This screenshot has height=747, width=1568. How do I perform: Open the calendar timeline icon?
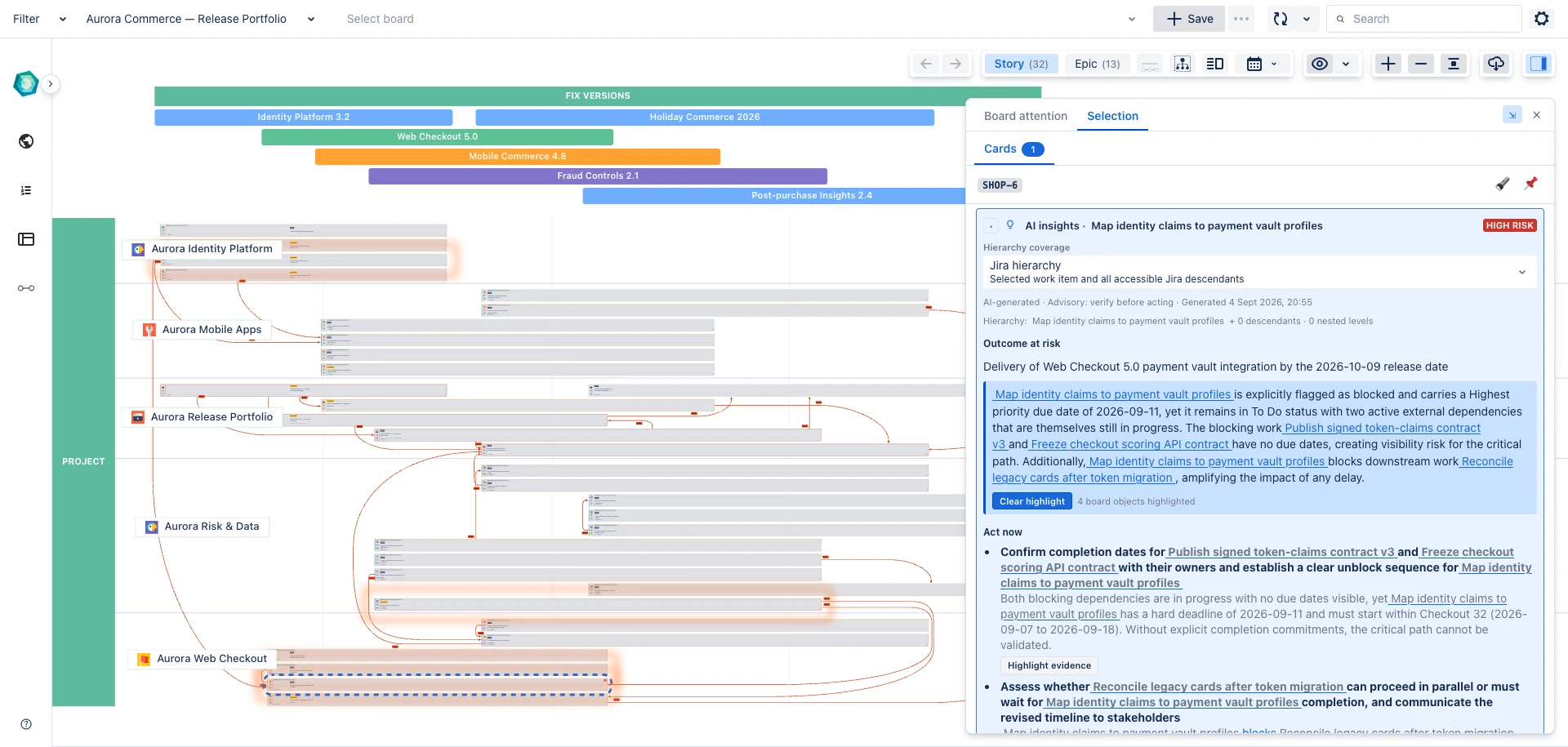click(1254, 64)
